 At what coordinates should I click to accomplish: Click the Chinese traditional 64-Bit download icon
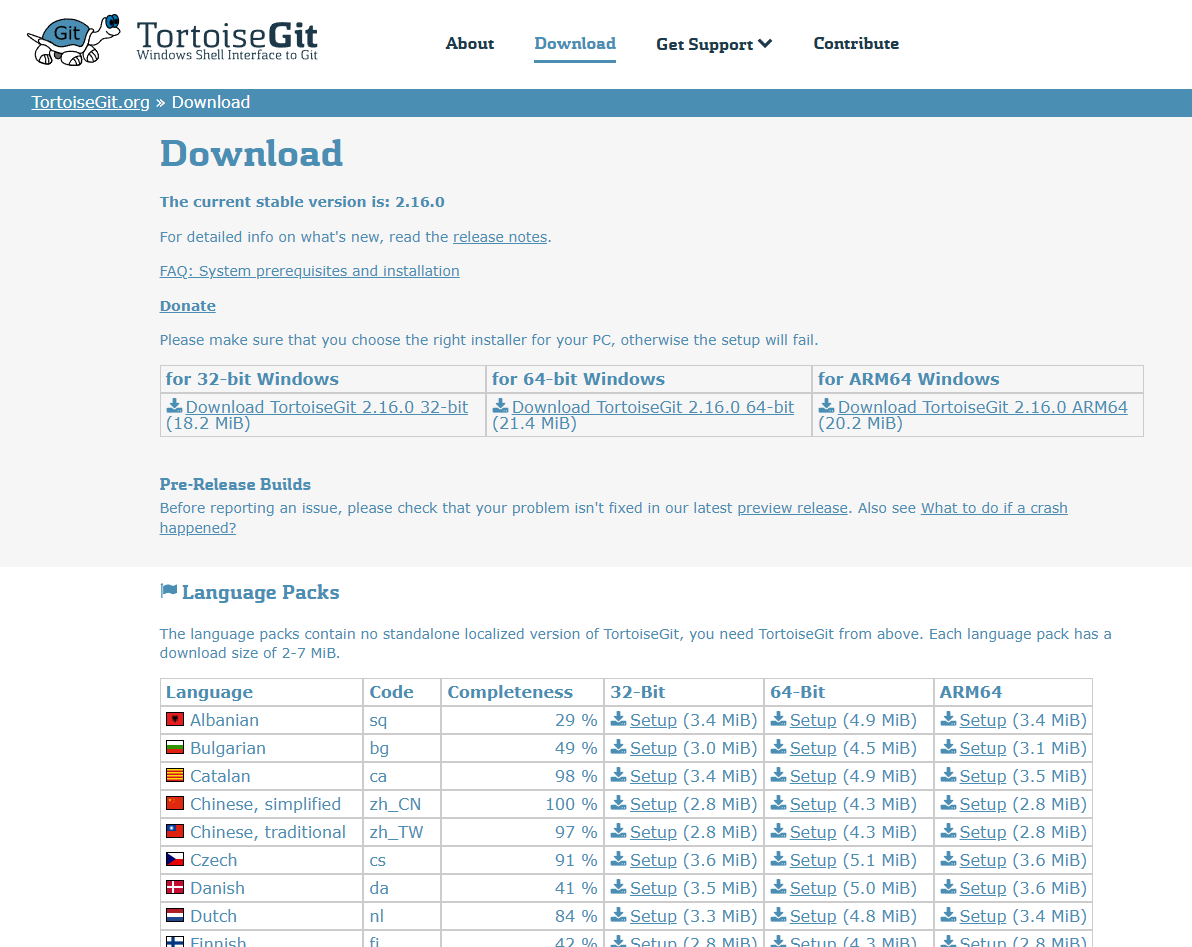click(x=778, y=831)
